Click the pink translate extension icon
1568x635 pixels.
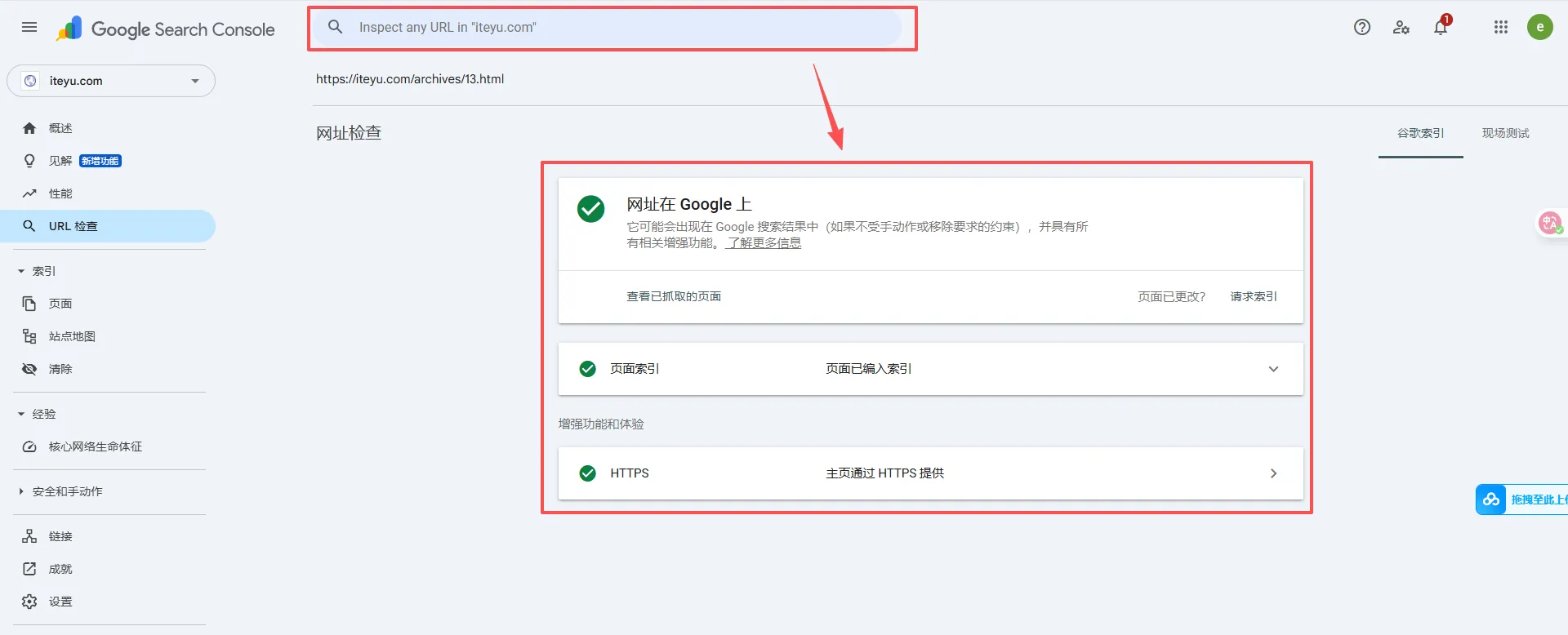point(1550,223)
